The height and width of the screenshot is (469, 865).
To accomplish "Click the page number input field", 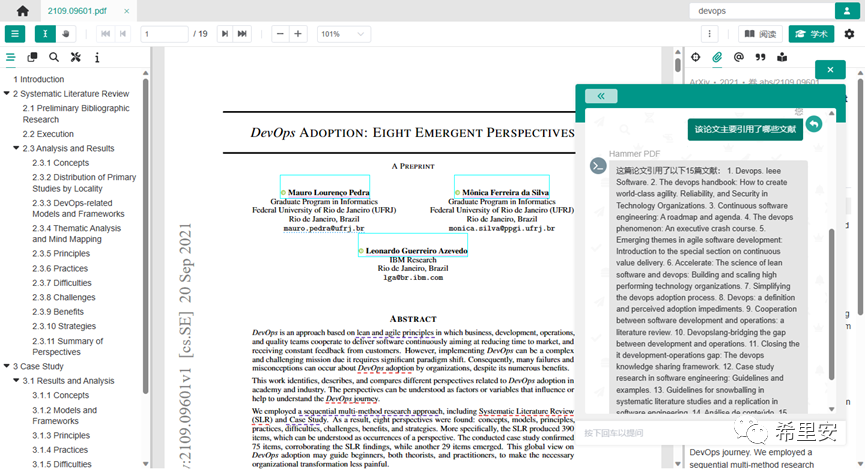I will point(164,34).
